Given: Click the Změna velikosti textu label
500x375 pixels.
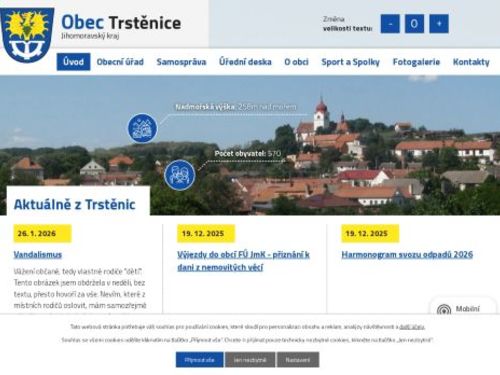Looking at the screenshot, I should coord(347,24).
